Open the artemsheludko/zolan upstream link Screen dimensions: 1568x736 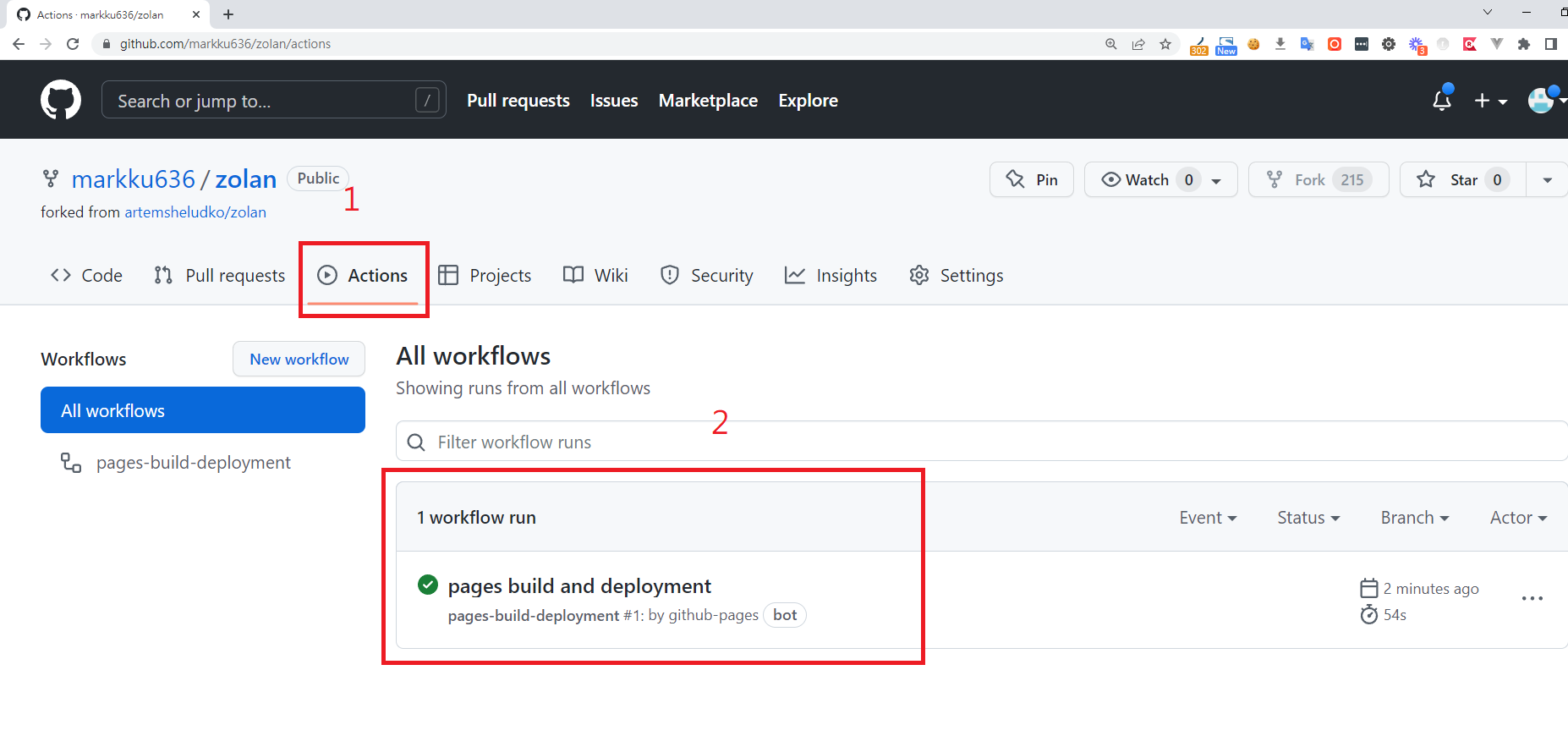pos(195,212)
